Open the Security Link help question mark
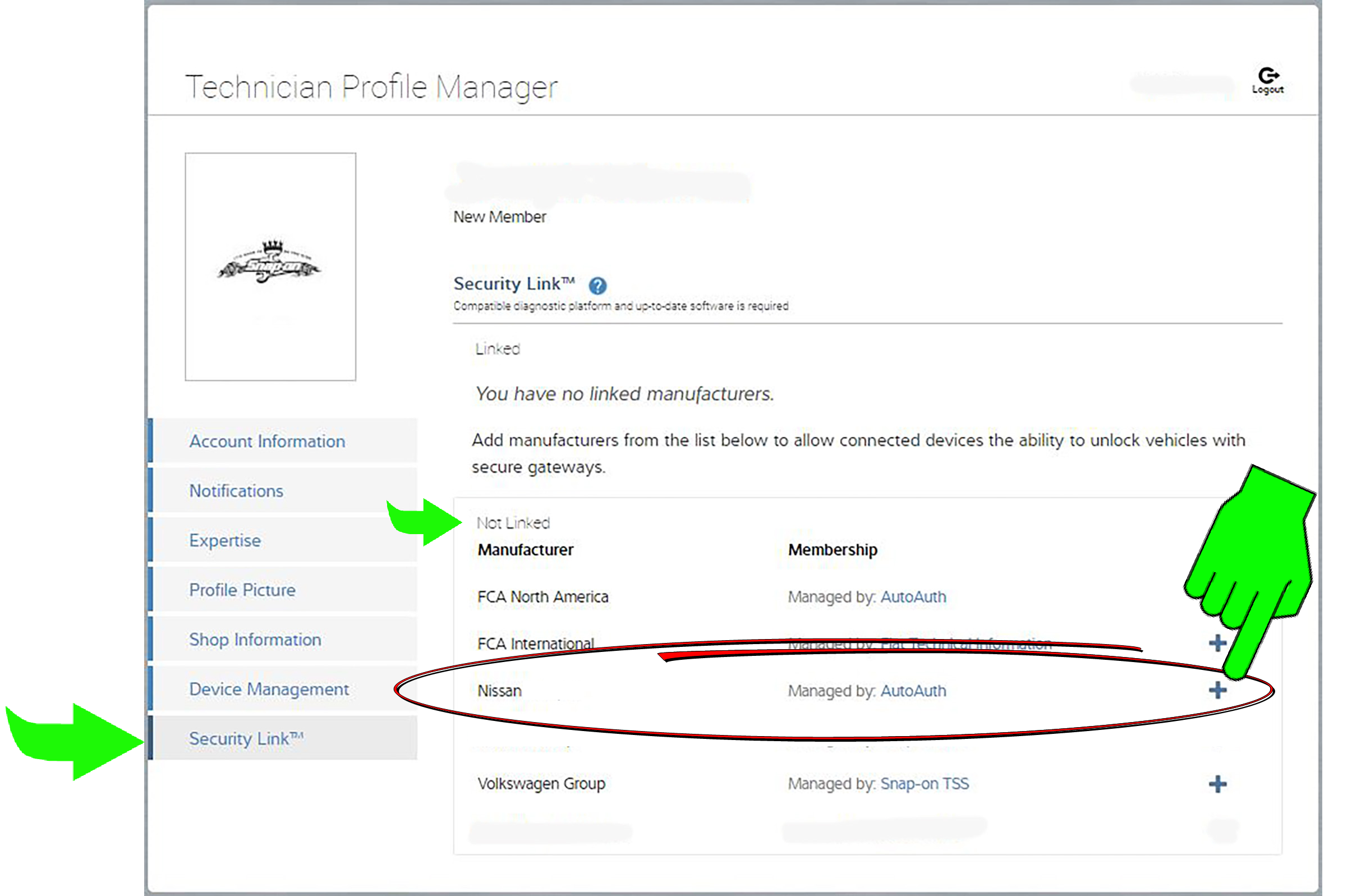Screen dimensions: 1352x896 (x=597, y=285)
